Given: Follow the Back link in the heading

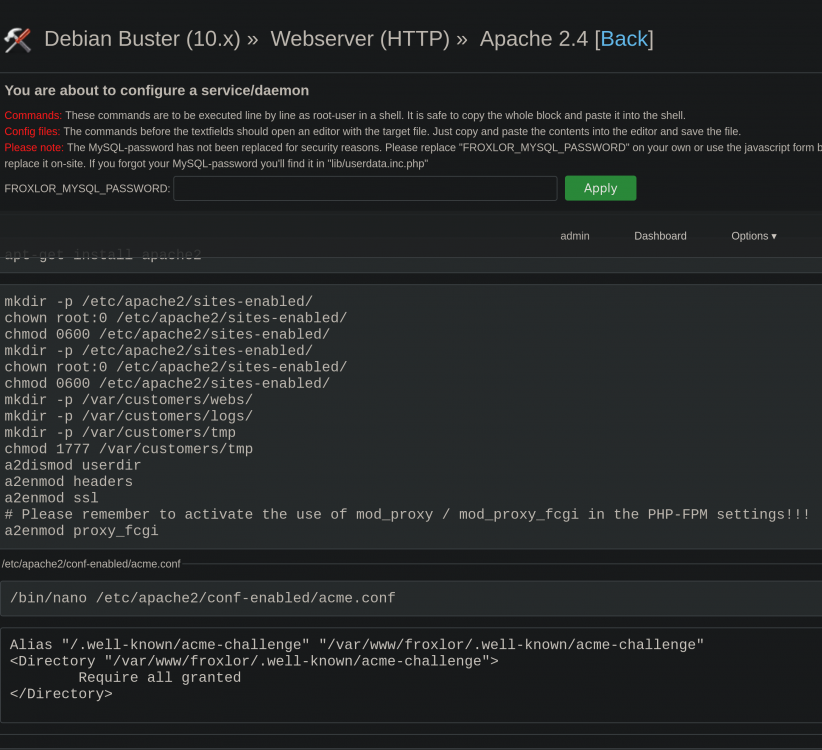Looking at the screenshot, I should pos(624,39).
